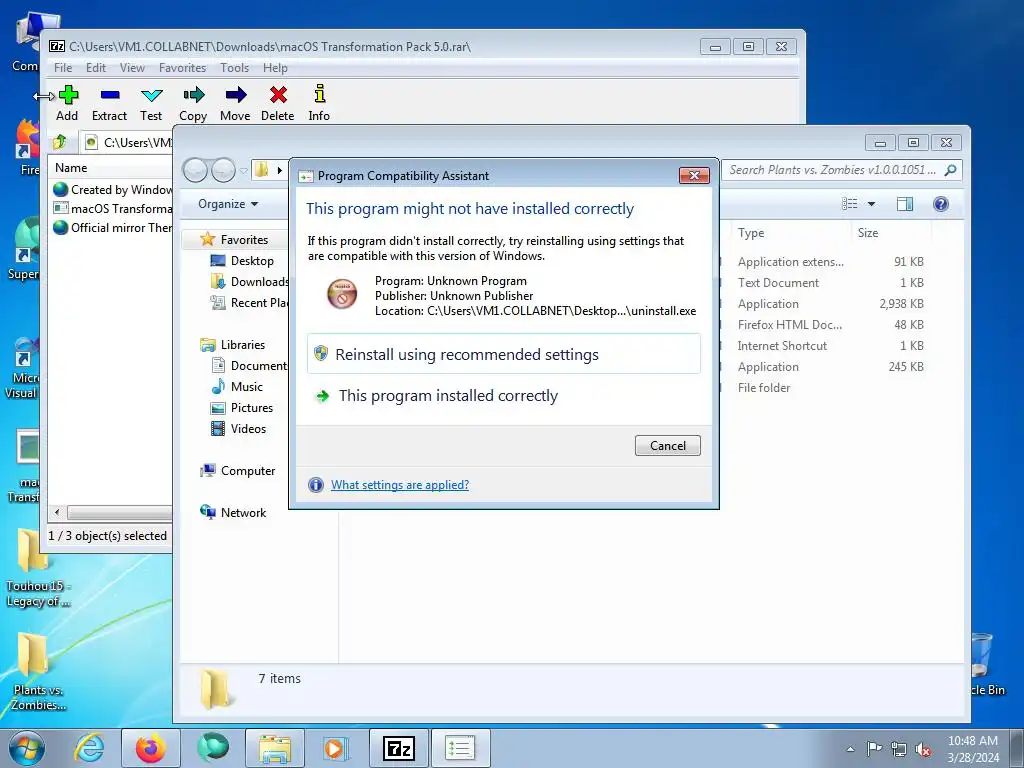
Task: Click the horizontal scrollbar left arrow in 7-Zip
Action: tap(57, 513)
